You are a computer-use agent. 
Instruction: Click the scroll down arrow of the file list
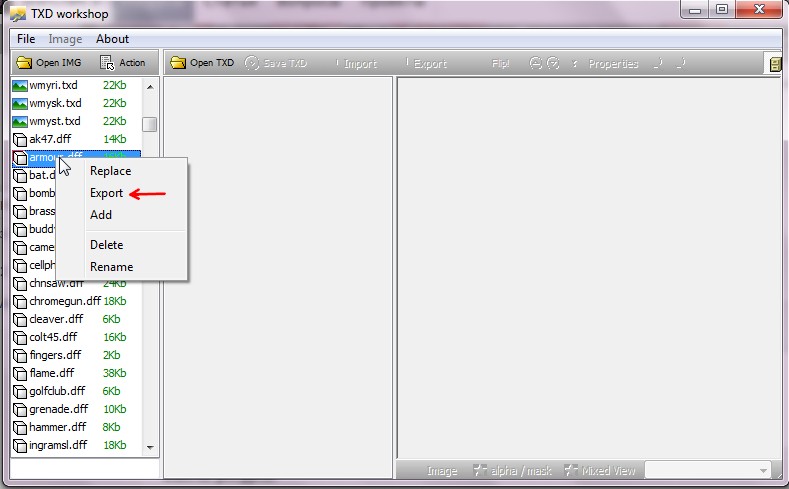(x=150, y=447)
